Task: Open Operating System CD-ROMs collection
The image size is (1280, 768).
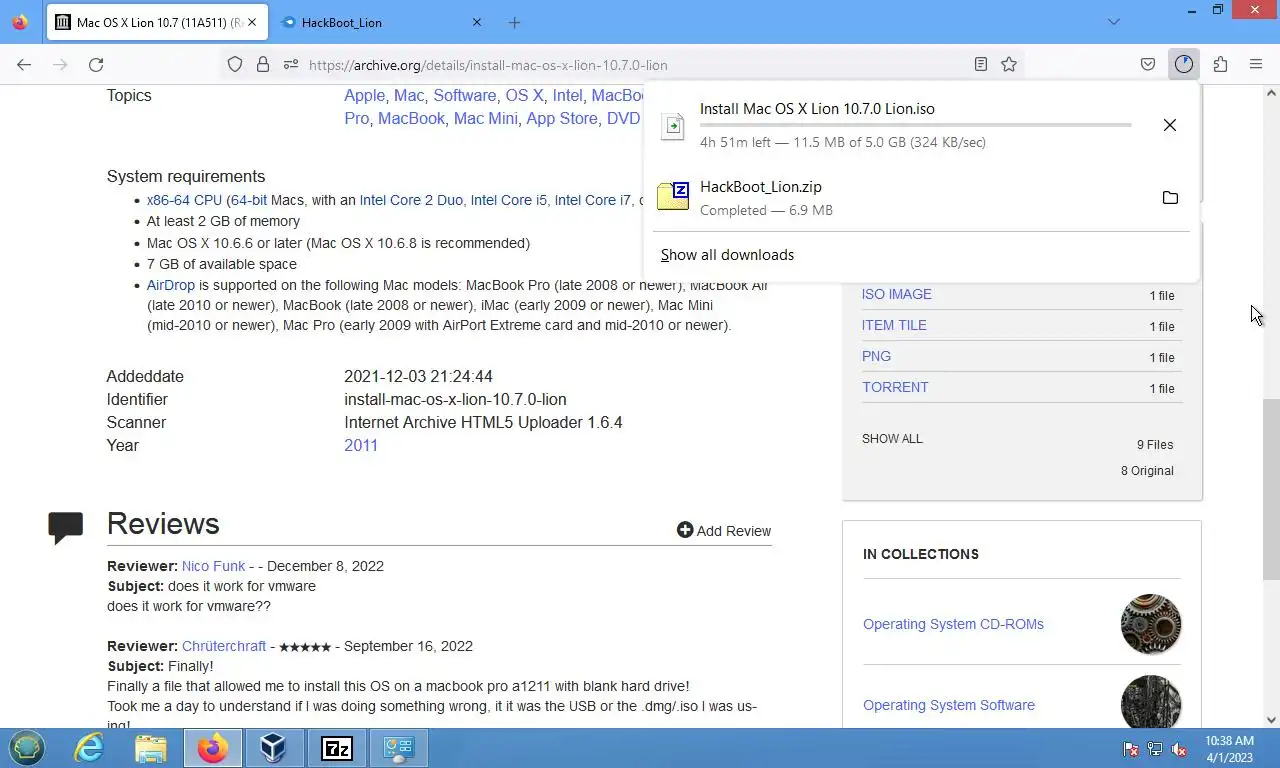Action: [953, 624]
